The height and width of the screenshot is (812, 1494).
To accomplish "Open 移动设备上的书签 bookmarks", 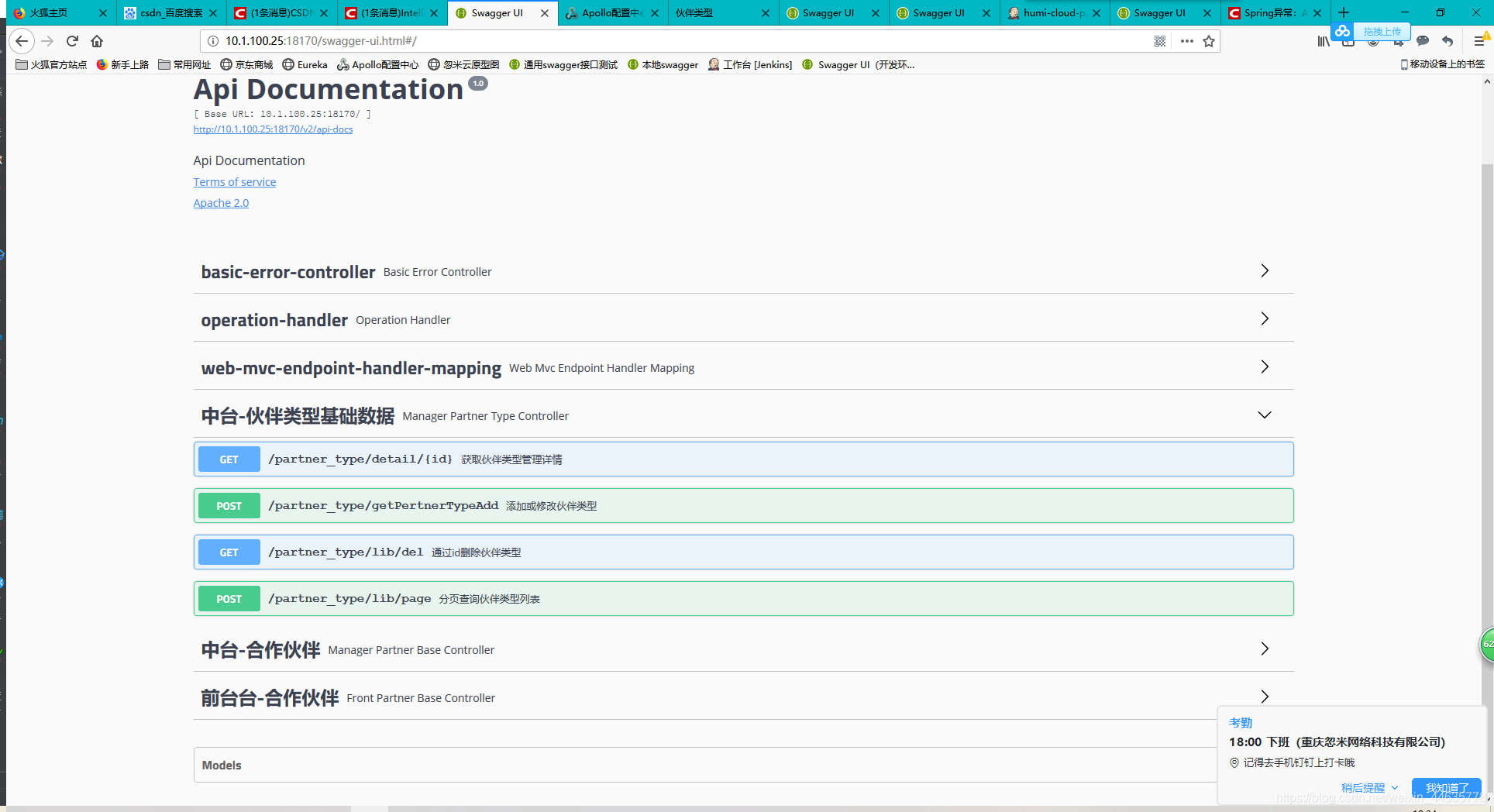I will pyautogui.click(x=1442, y=64).
